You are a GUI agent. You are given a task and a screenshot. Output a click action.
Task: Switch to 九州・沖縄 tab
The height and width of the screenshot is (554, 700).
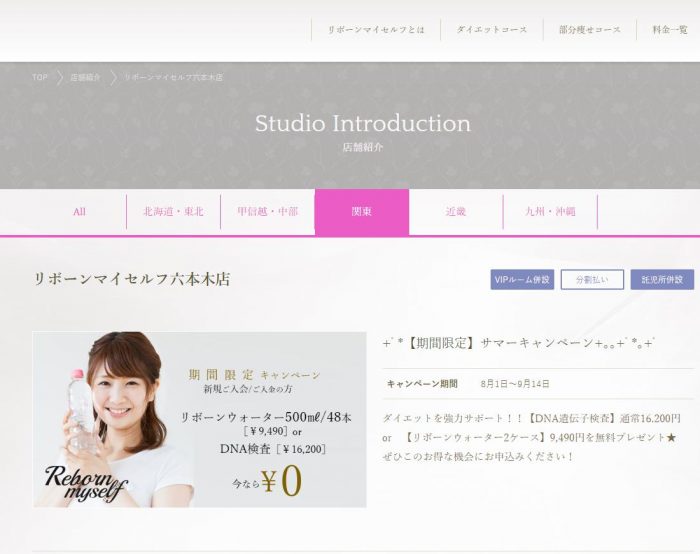pyautogui.click(x=550, y=212)
